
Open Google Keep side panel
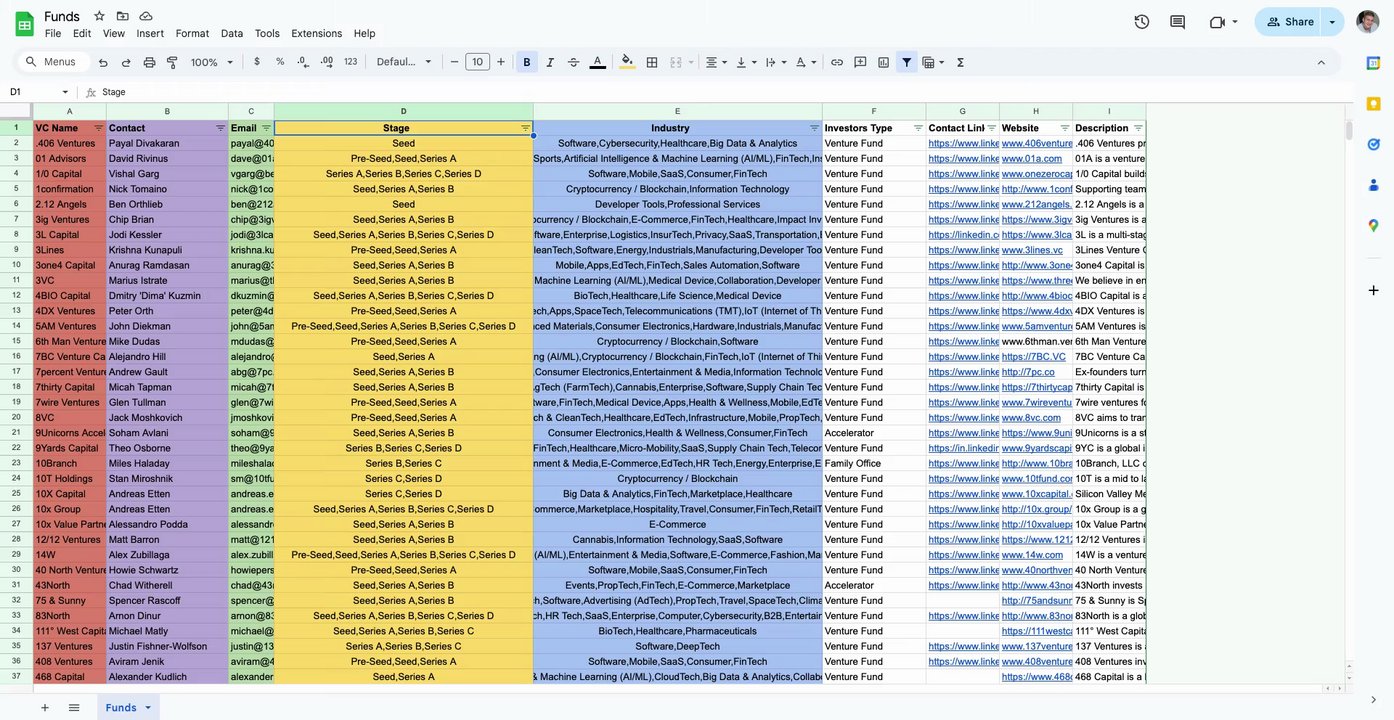pyautogui.click(x=1374, y=103)
